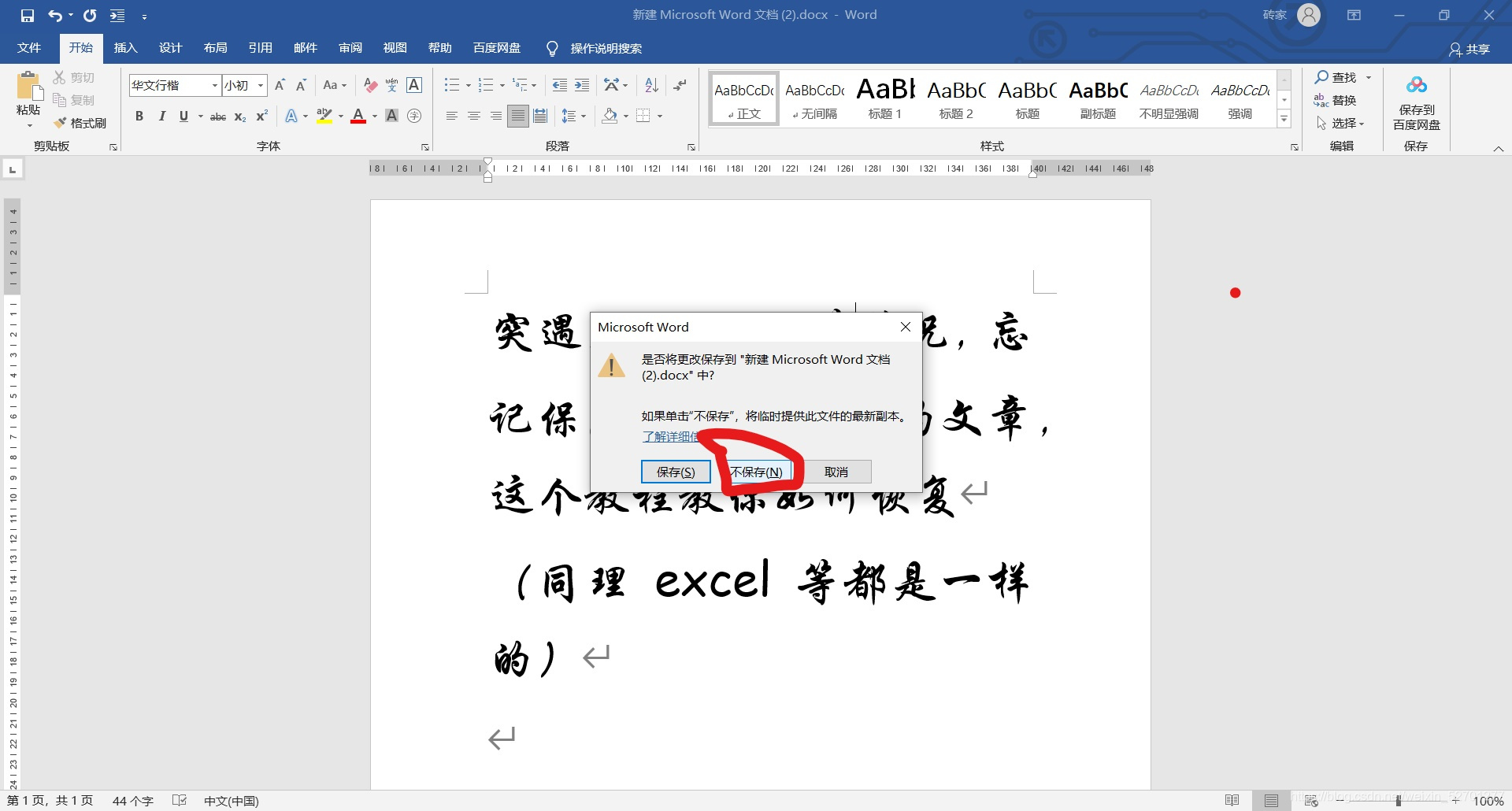Switch to the Review tab
The height and width of the screenshot is (811, 1512).
click(350, 48)
